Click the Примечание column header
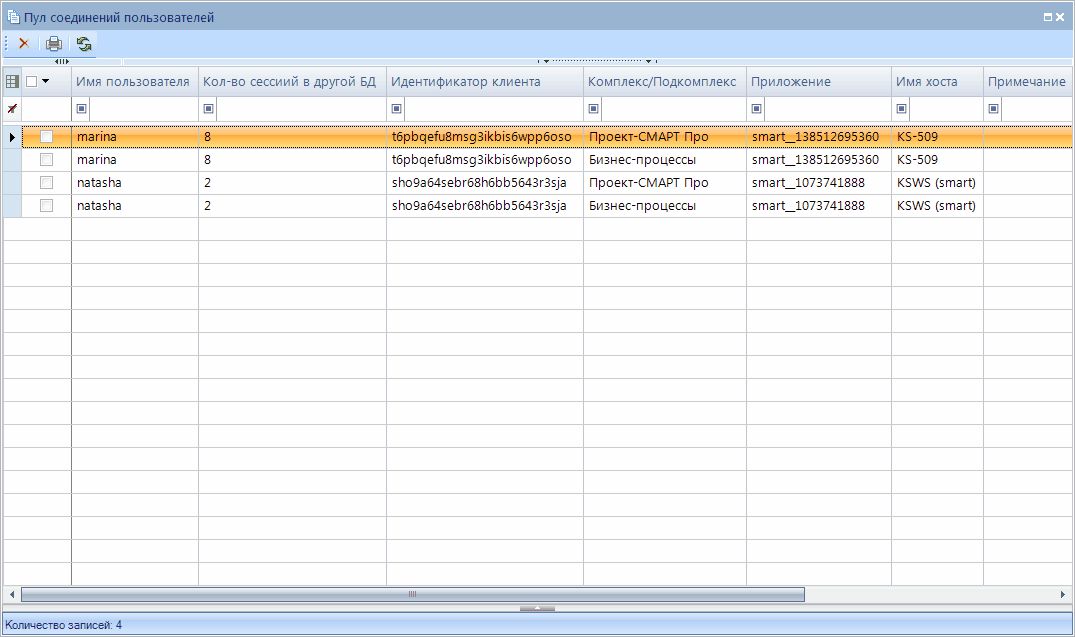The width and height of the screenshot is (1075, 637). pyautogui.click(x=1026, y=81)
